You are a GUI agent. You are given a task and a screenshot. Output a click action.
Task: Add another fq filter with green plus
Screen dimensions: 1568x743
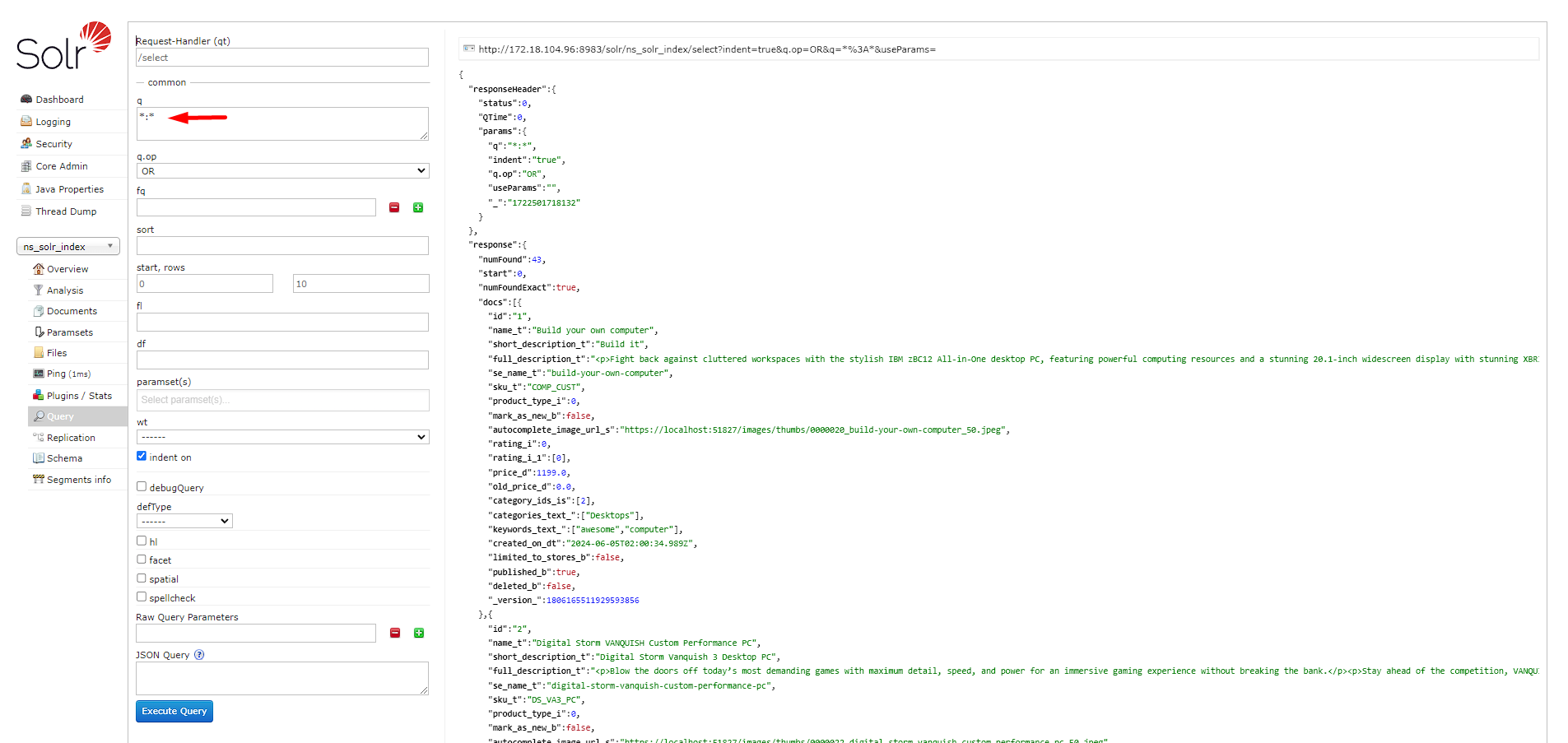pyautogui.click(x=418, y=207)
